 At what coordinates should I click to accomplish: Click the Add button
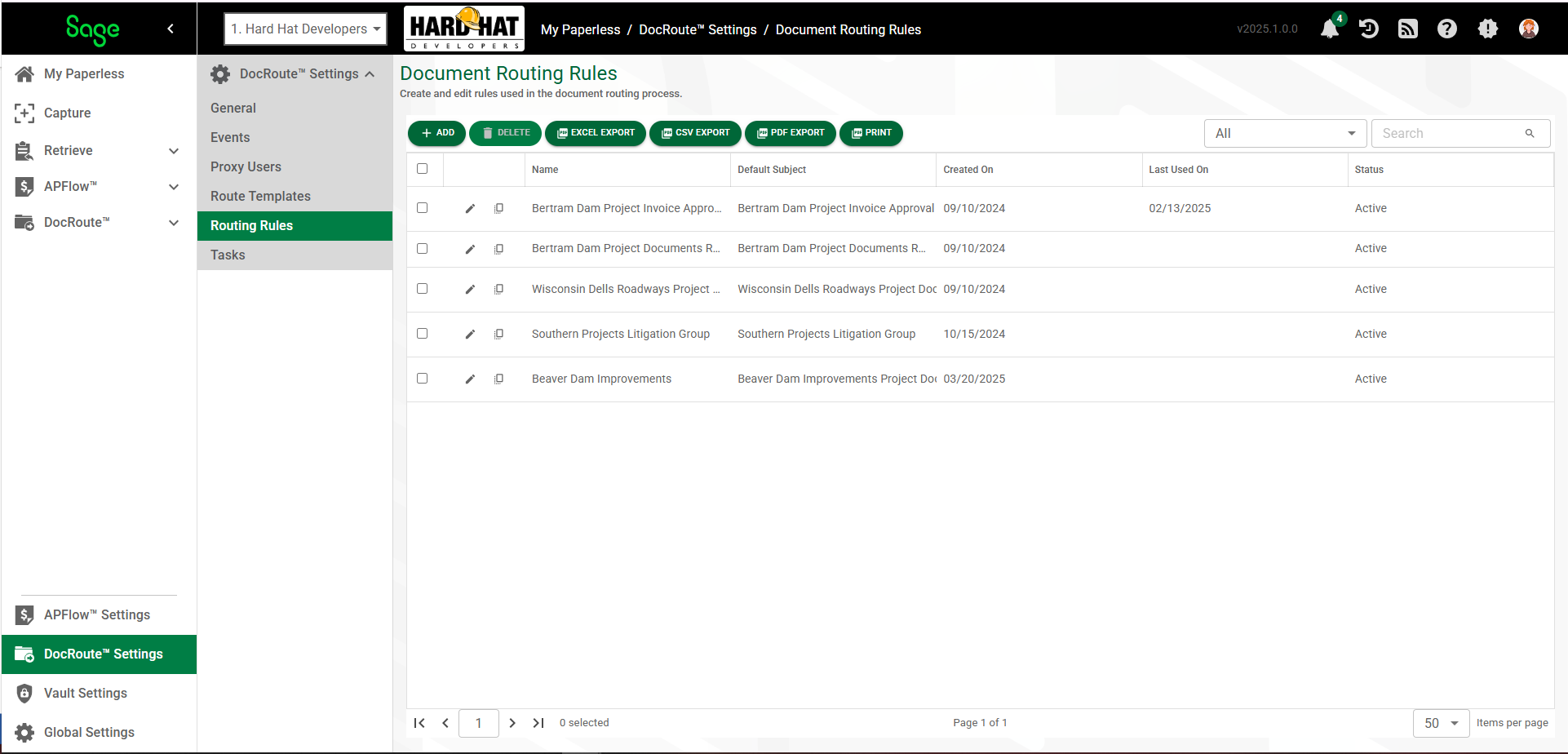[436, 133]
